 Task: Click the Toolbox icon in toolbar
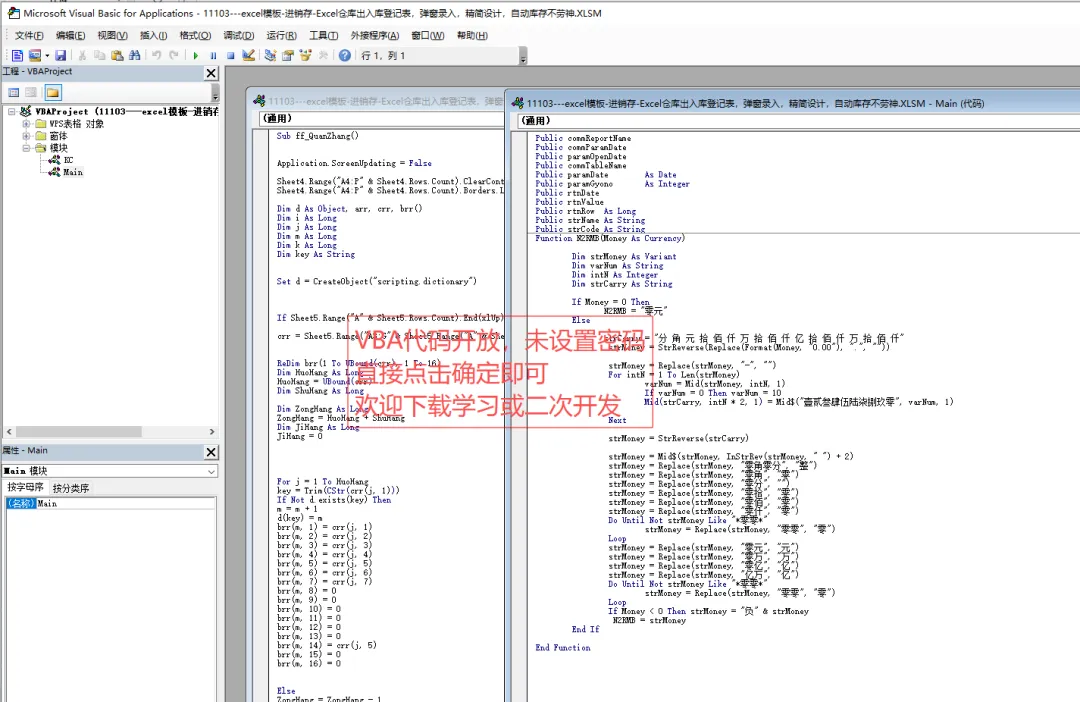[x=323, y=55]
